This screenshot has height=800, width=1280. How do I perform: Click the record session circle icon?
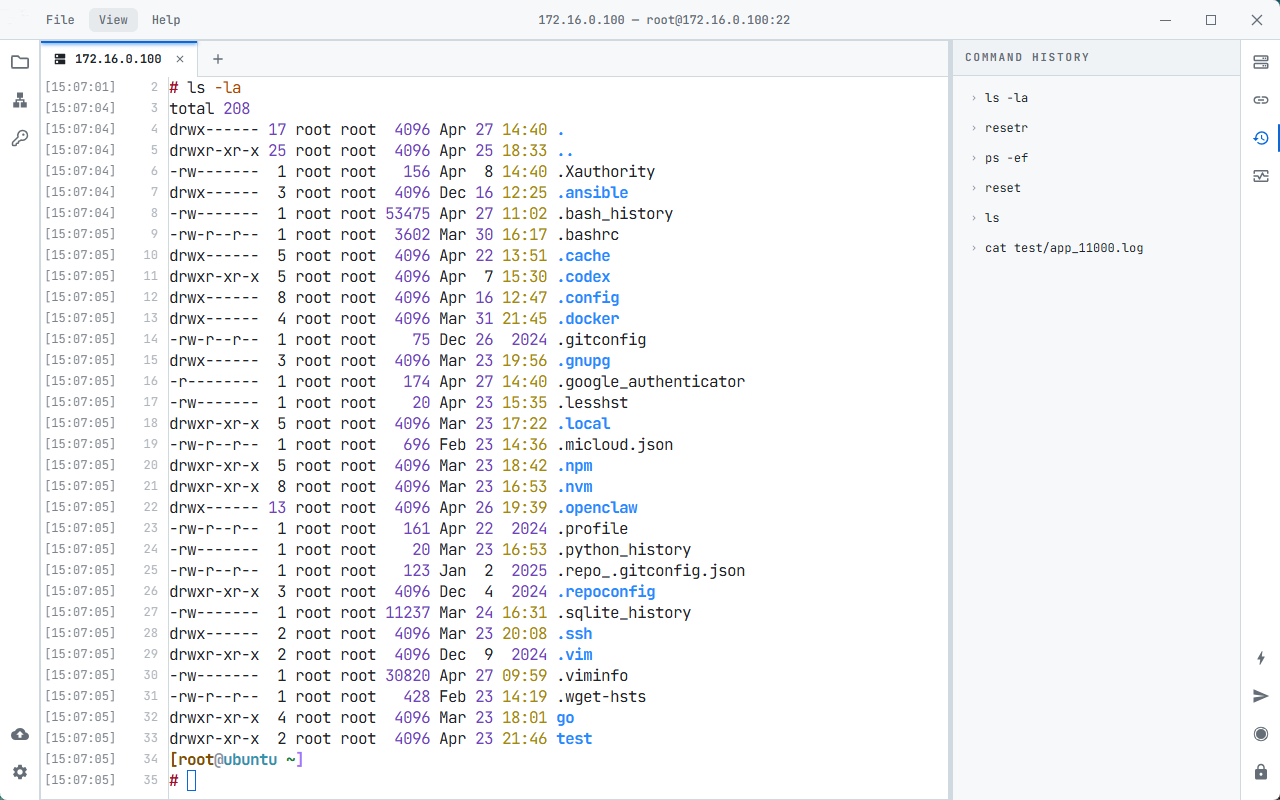pyautogui.click(x=1261, y=734)
